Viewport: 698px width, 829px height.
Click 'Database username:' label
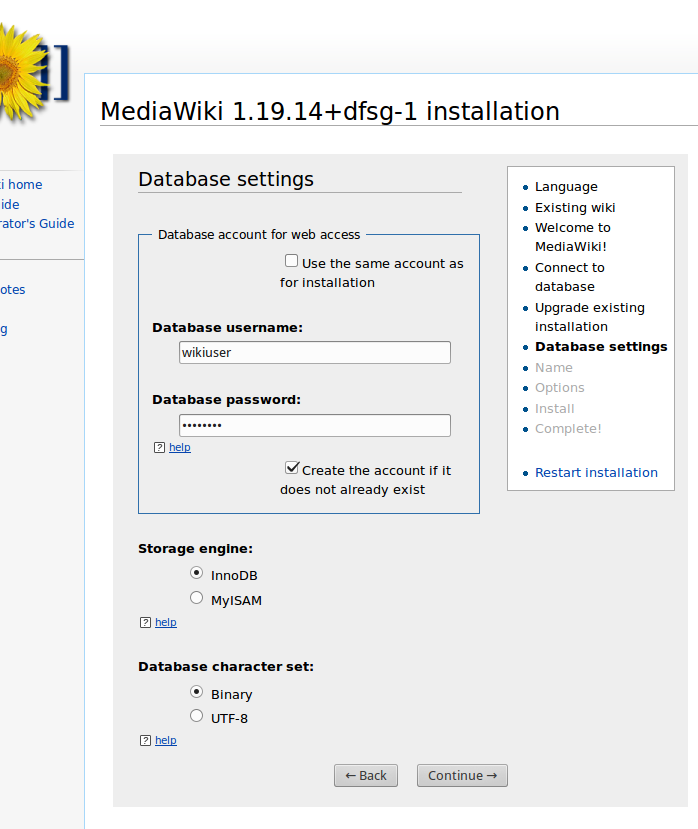(x=227, y=328)
